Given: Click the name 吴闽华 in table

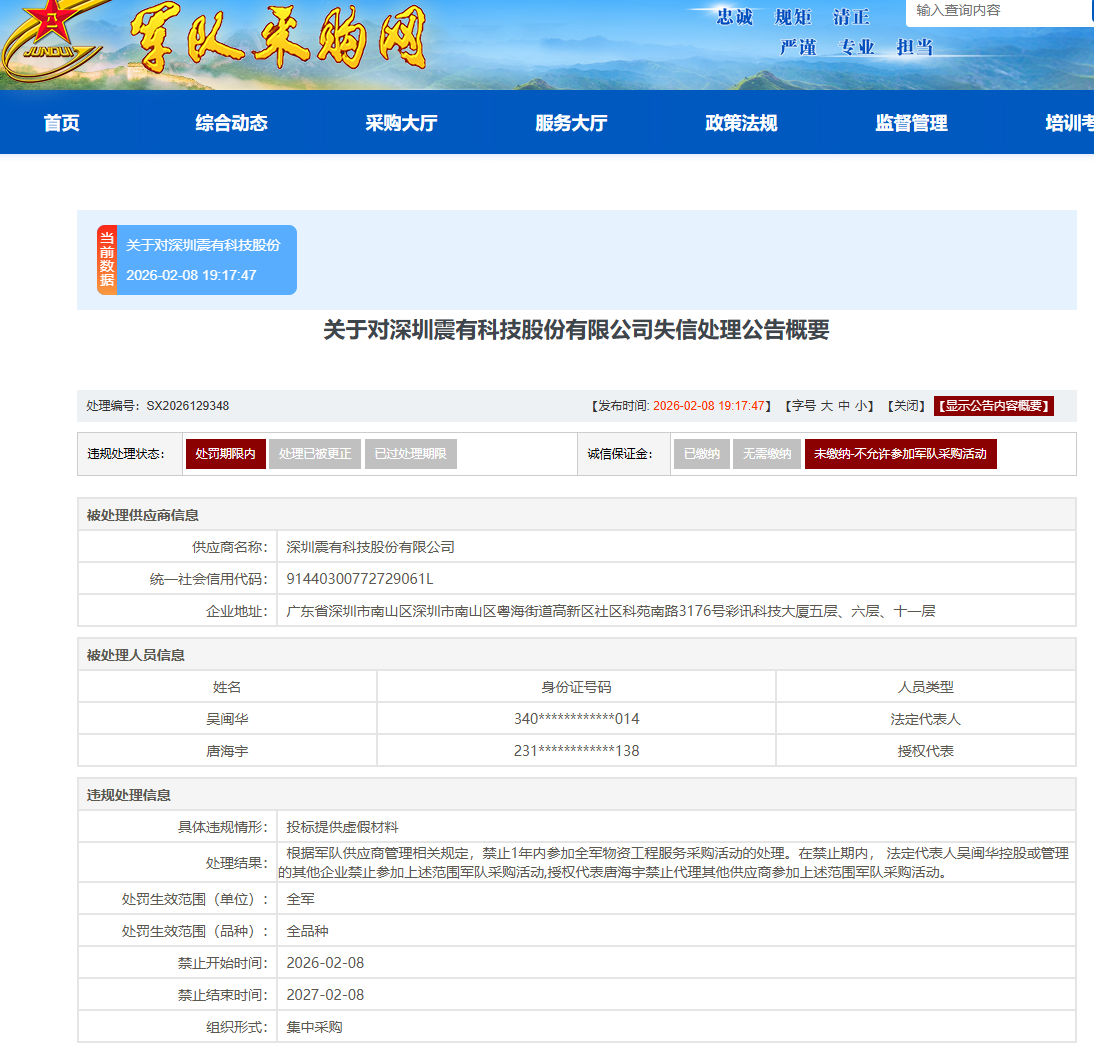Looking at the screenshot, I should pos(227,719).
